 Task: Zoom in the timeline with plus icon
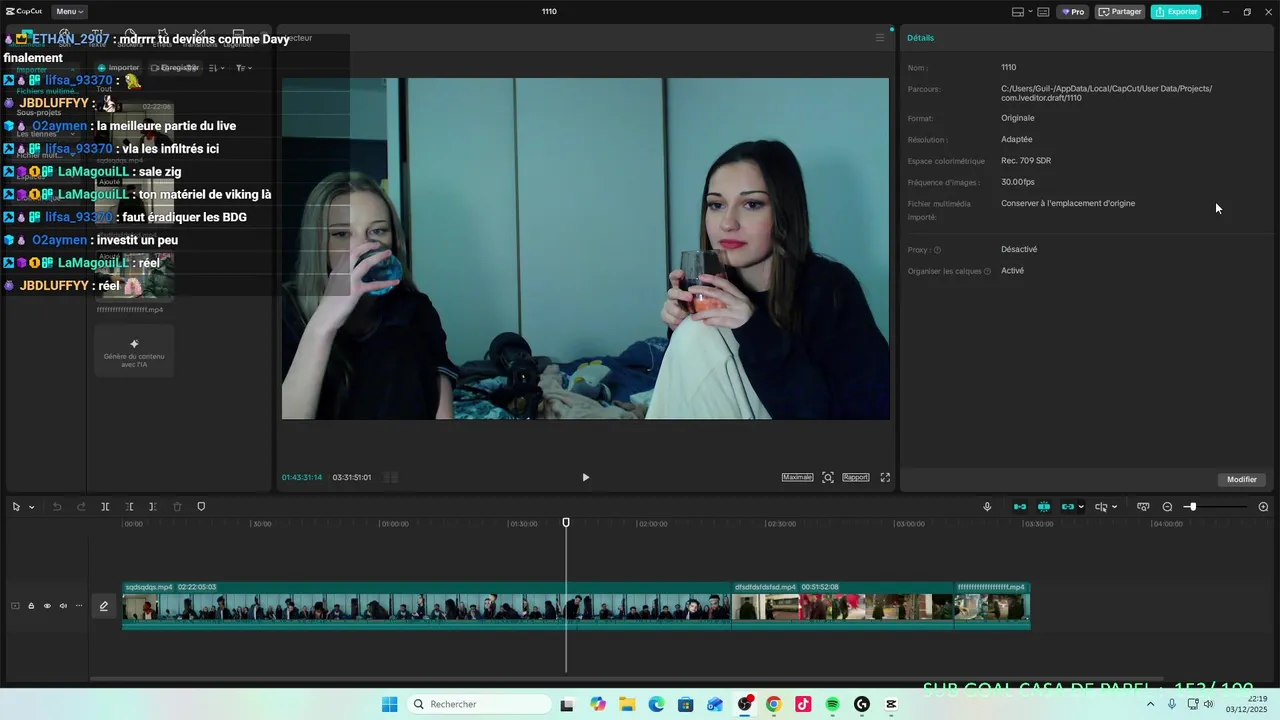point(1263,507)
